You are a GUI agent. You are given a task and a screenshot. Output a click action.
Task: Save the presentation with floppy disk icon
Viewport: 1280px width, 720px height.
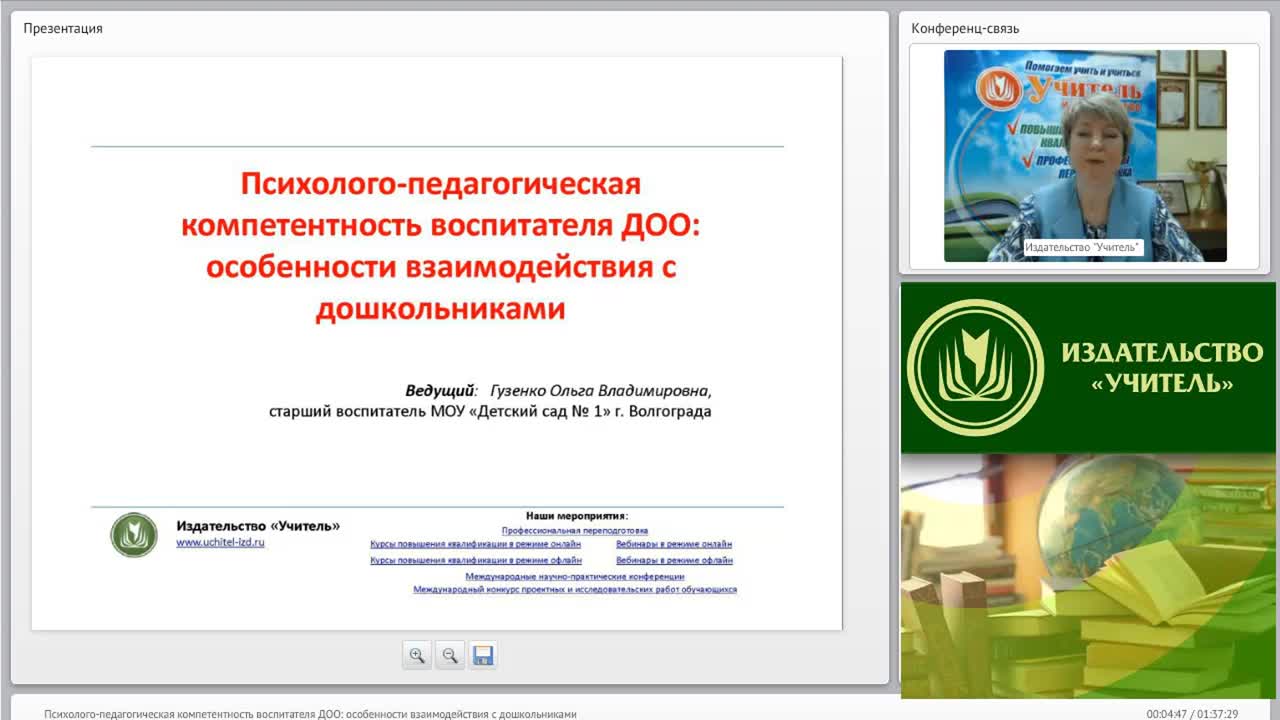tap(483, 655)
